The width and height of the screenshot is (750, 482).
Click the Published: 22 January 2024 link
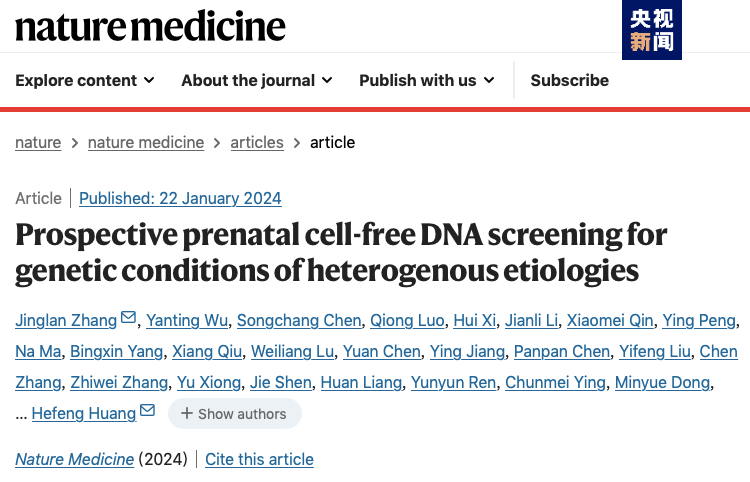click(x=180, y=198)
